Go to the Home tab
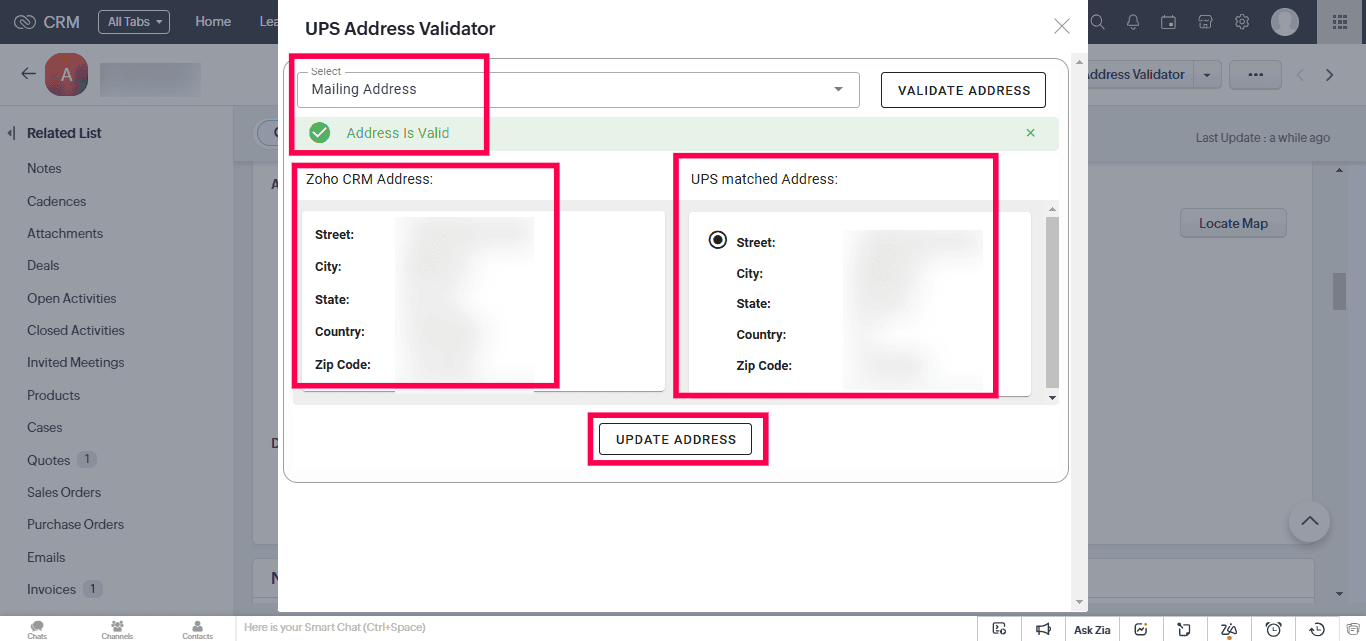Viewport: 1366px width, 641px height. 213,22
